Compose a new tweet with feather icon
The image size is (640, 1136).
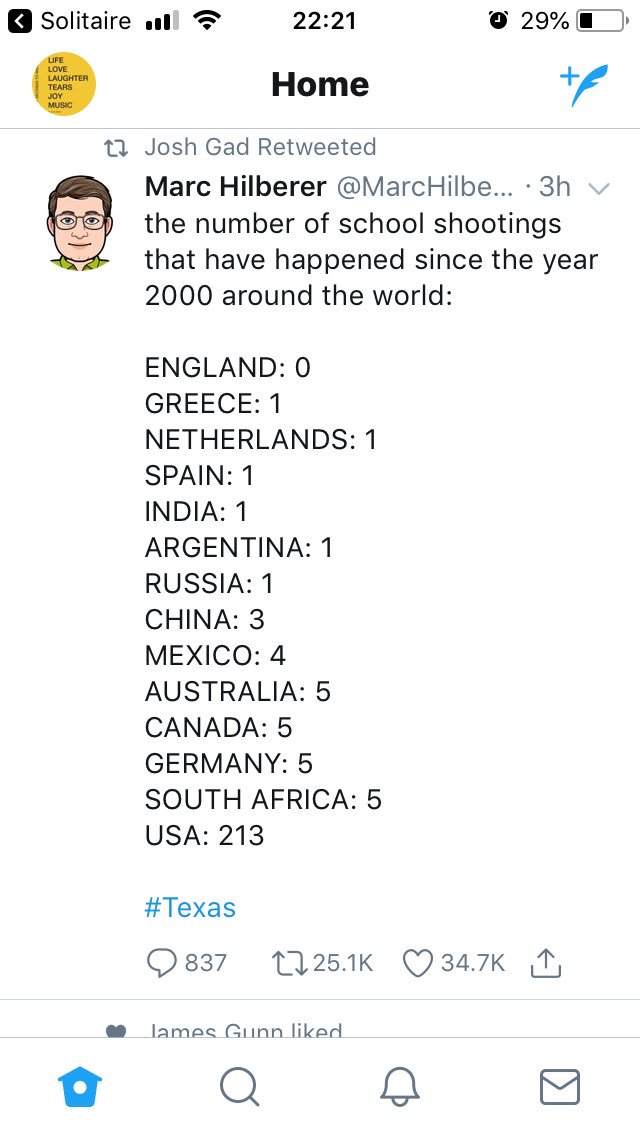(x=583, y=85)
